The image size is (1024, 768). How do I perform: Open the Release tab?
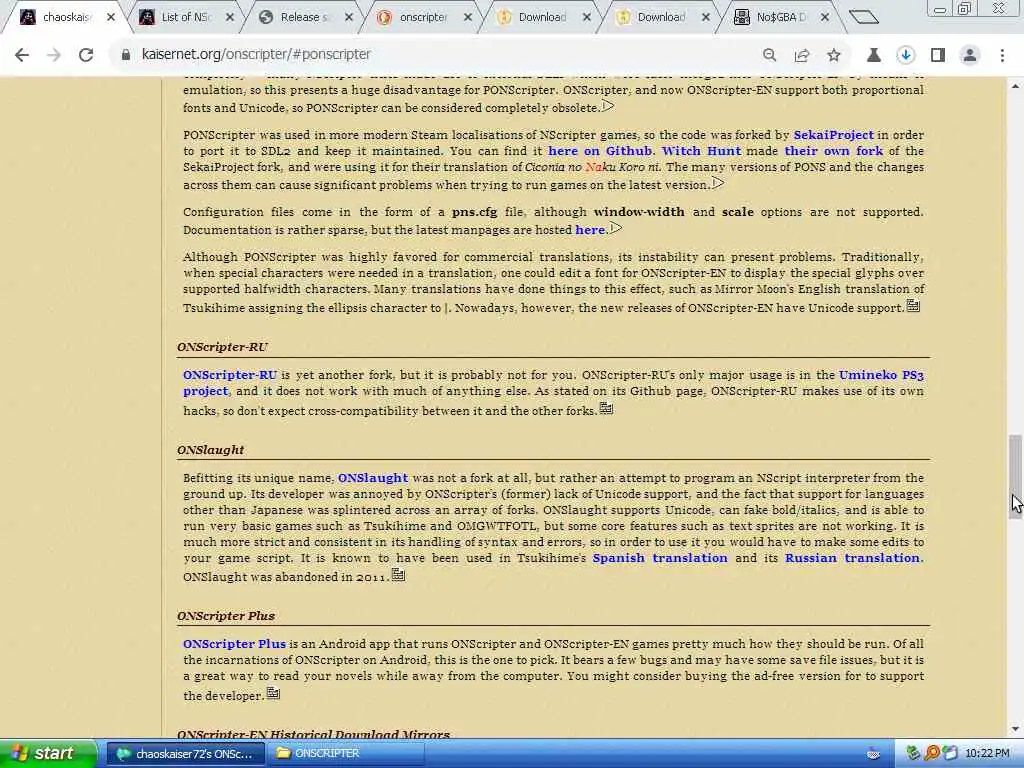pos(304,17)
